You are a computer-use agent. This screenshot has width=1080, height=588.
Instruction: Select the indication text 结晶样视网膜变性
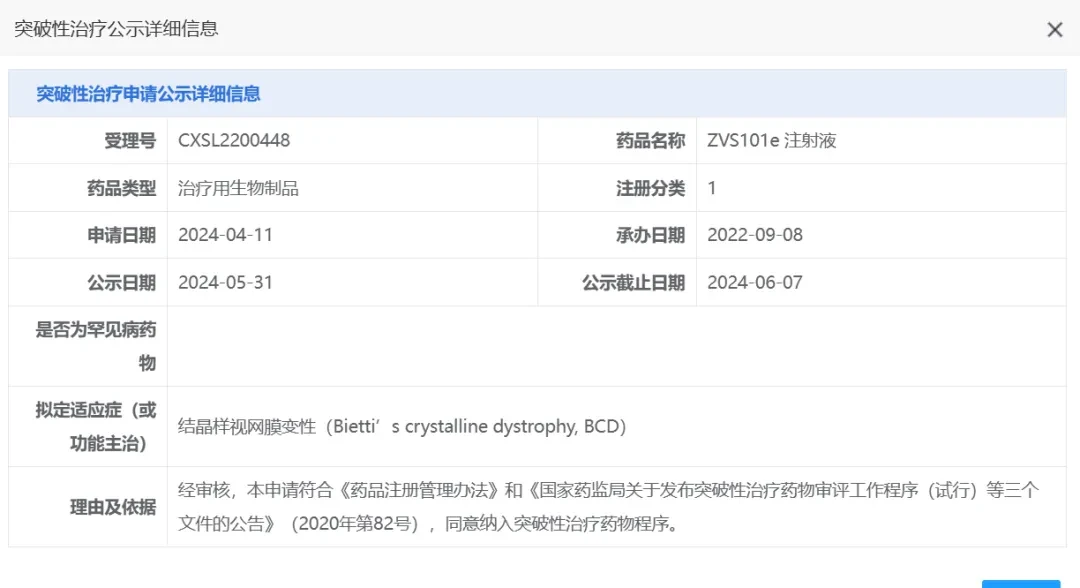click(x=247, y=426)
